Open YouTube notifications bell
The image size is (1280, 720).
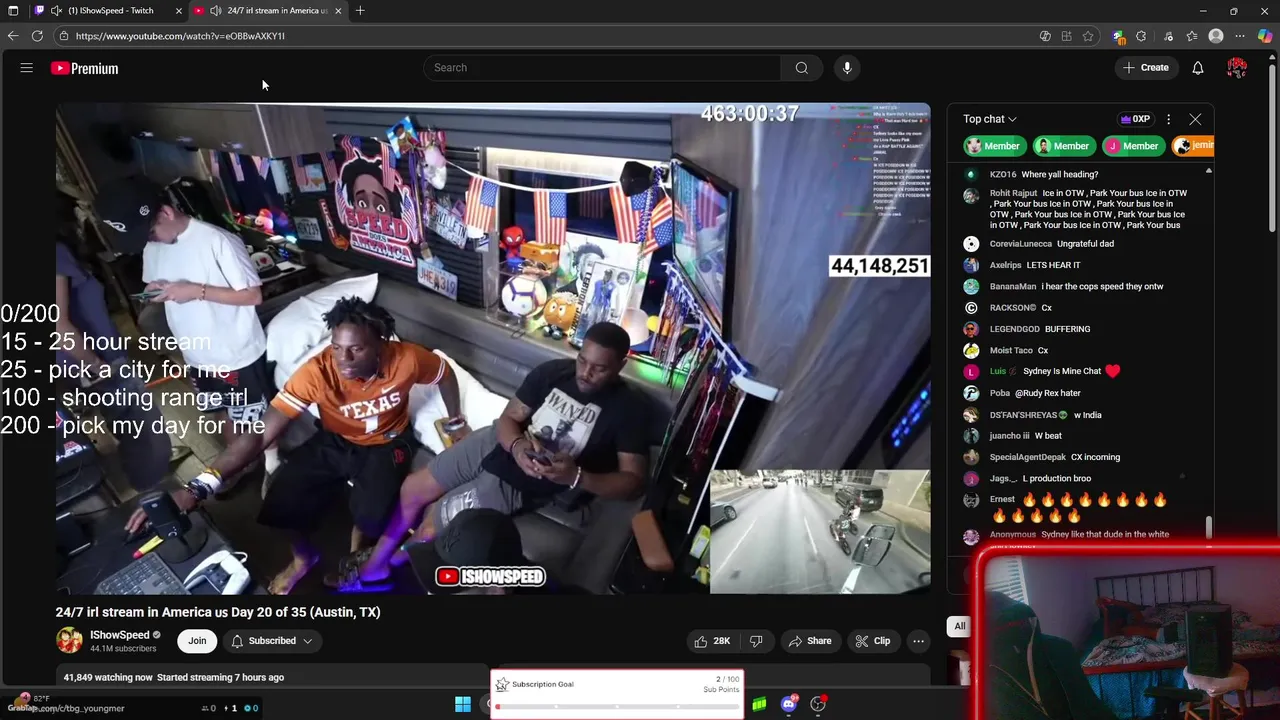pyautogui.click(x=1197, y=68)
